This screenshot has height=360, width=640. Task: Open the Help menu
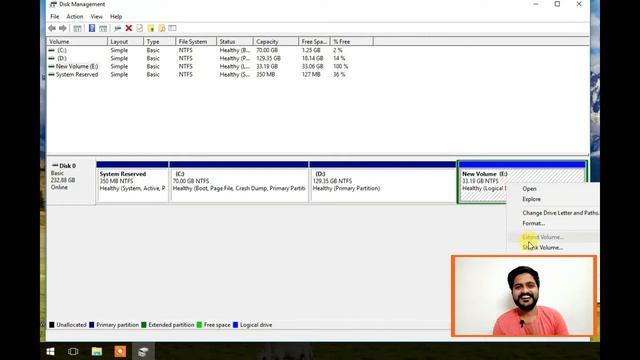click(116, 16)
